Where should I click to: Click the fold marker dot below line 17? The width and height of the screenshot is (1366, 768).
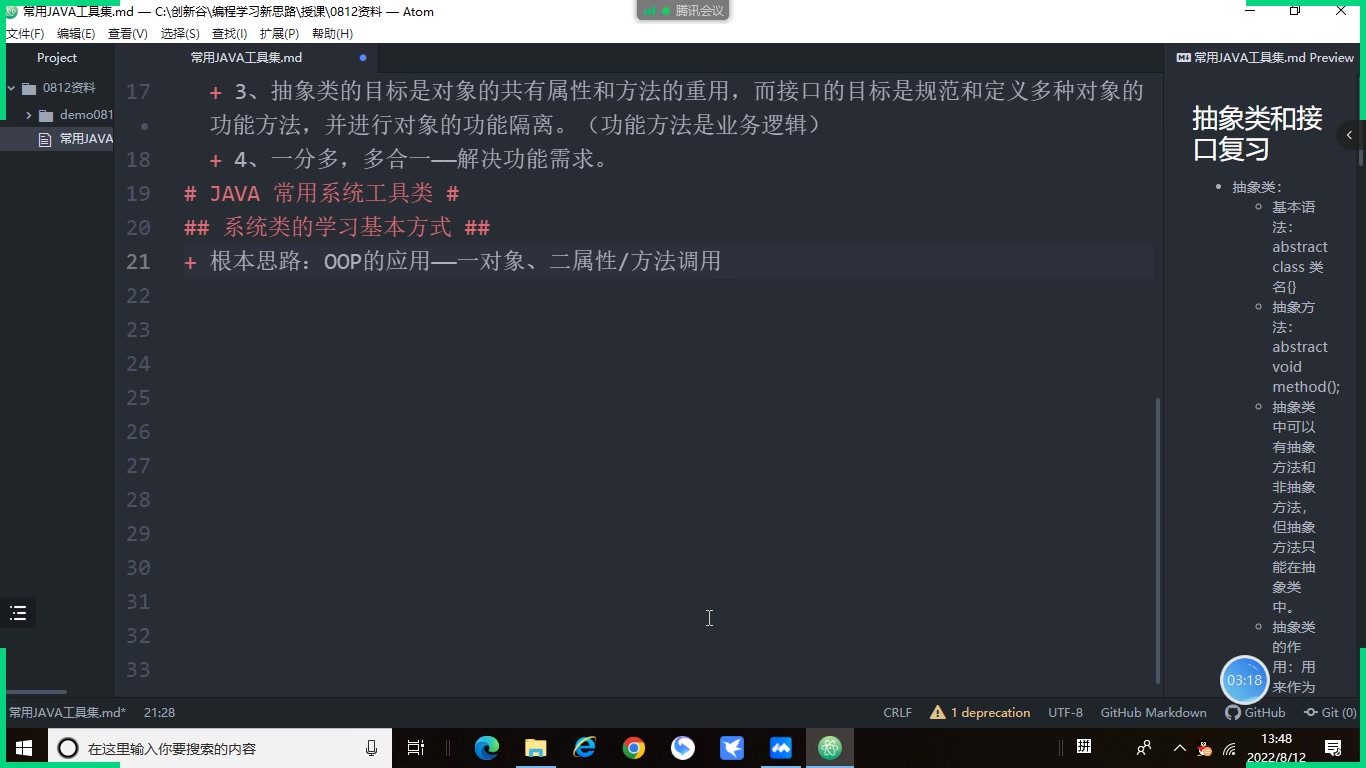145,126
